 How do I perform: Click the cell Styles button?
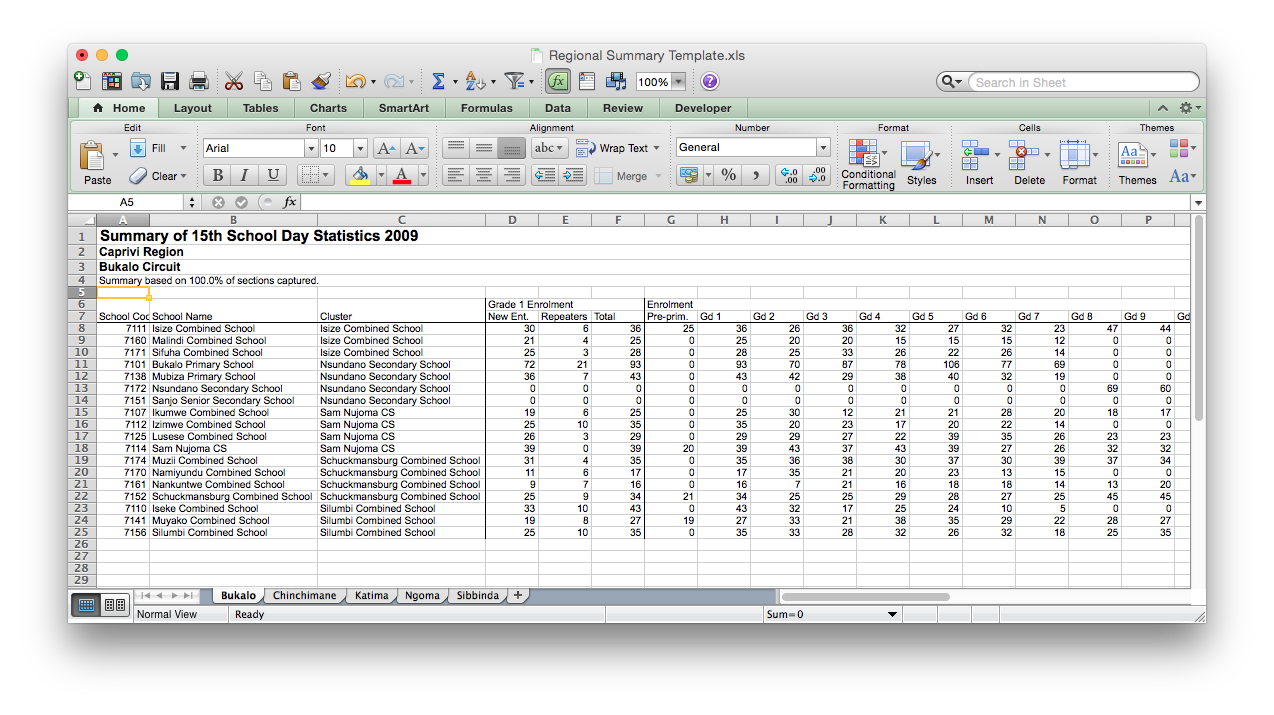[x=921, y=163]
